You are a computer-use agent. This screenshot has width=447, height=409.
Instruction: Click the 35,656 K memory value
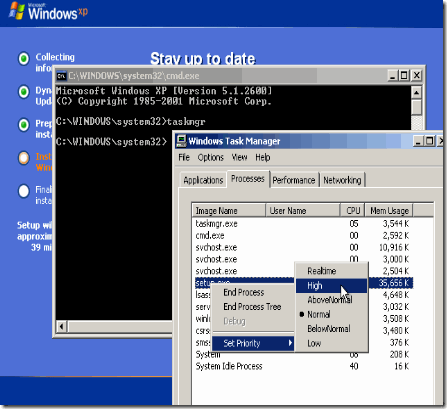click(x=393, y=283)
